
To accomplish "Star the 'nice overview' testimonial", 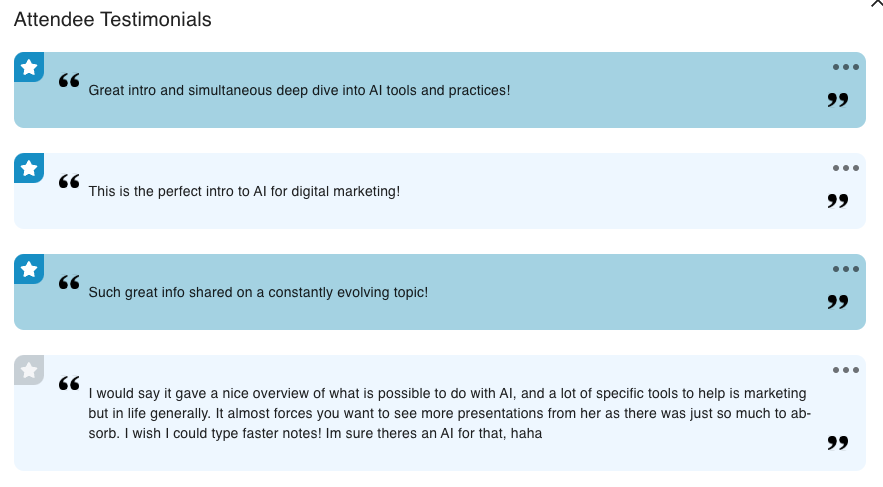I will (x=29, y=370).
